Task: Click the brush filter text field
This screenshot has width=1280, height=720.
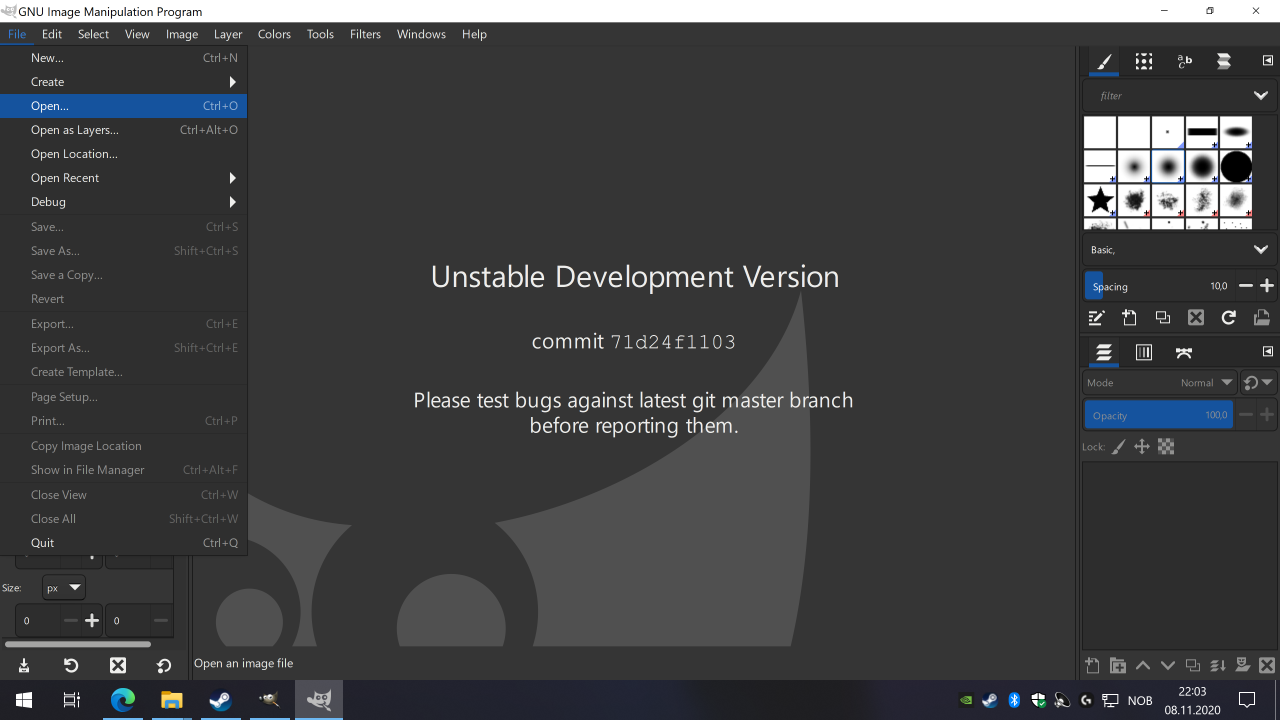Action: tap(1166, 96)
